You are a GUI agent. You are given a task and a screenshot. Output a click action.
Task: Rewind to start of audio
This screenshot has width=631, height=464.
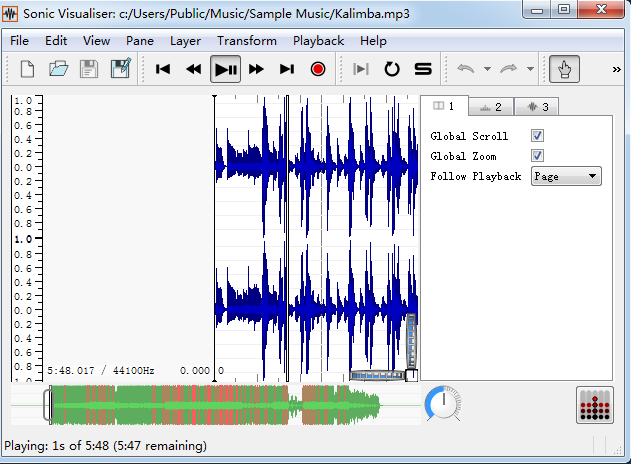[163, 69]
